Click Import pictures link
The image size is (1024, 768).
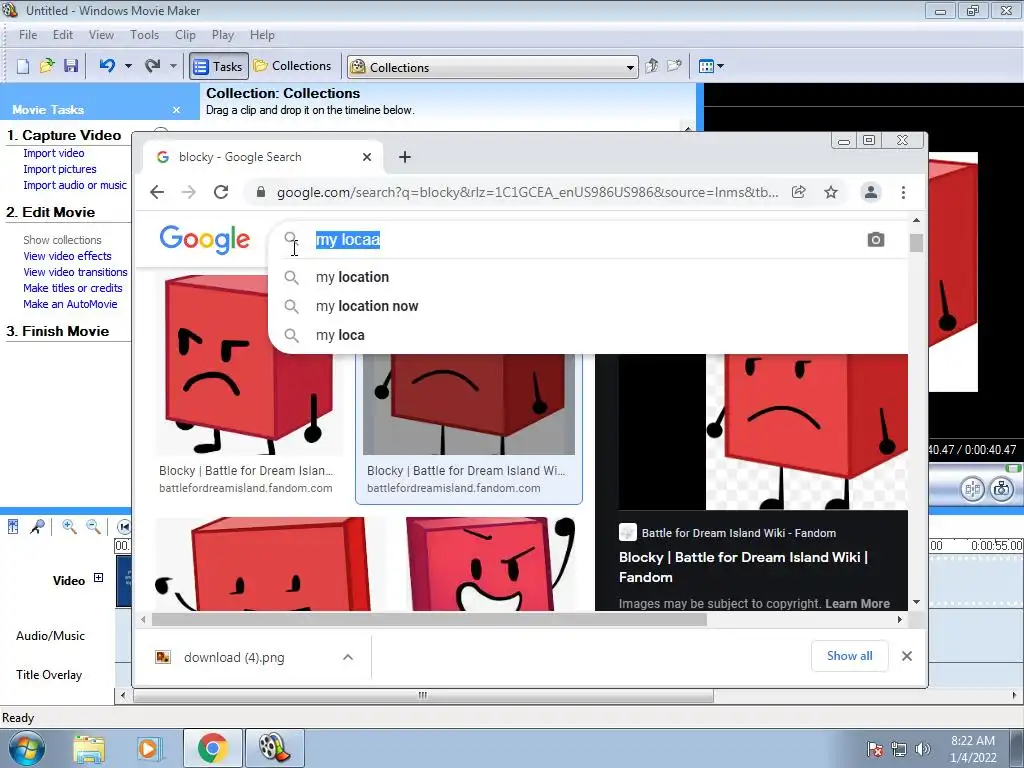[x=59, y=169]
